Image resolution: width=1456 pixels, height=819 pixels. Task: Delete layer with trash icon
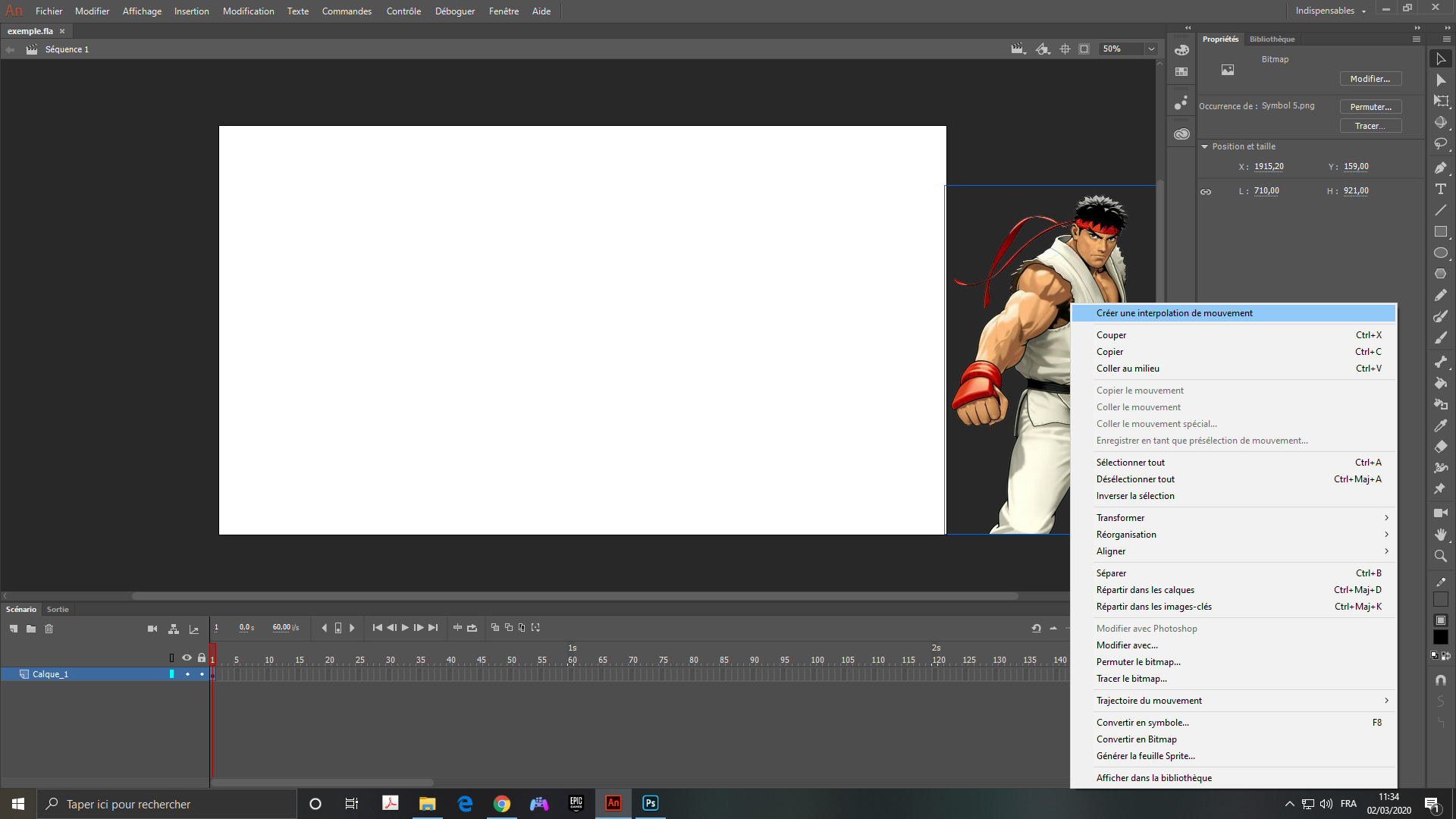pos(49,629)
